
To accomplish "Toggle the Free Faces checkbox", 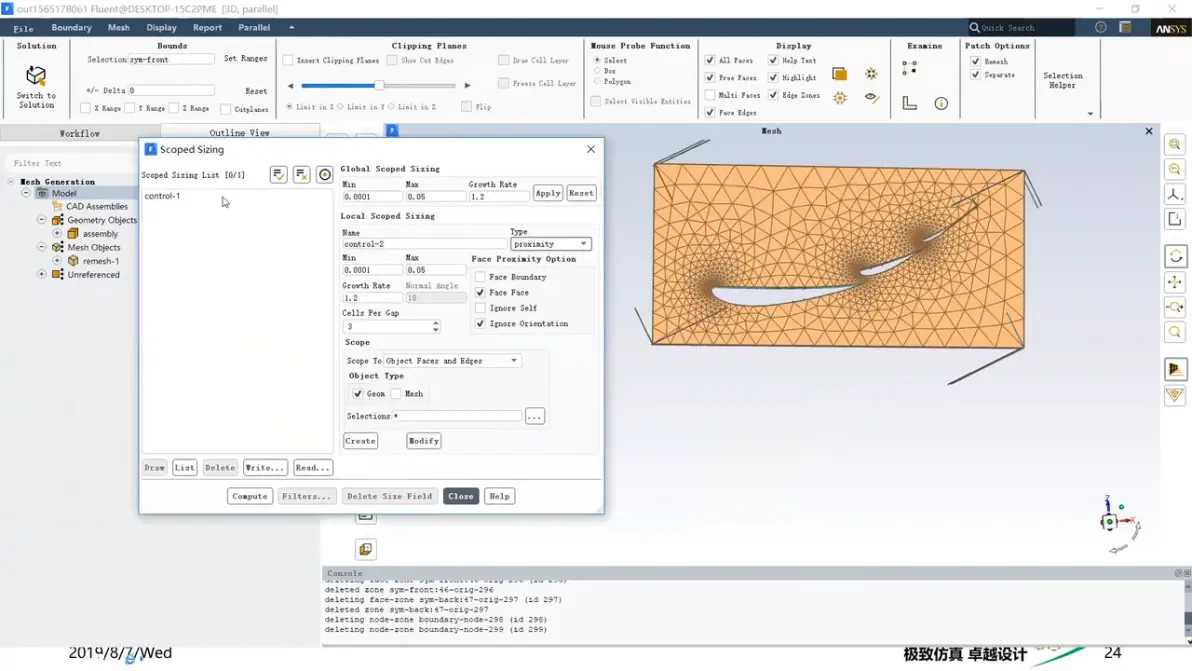I will click(x=709, y=78).
